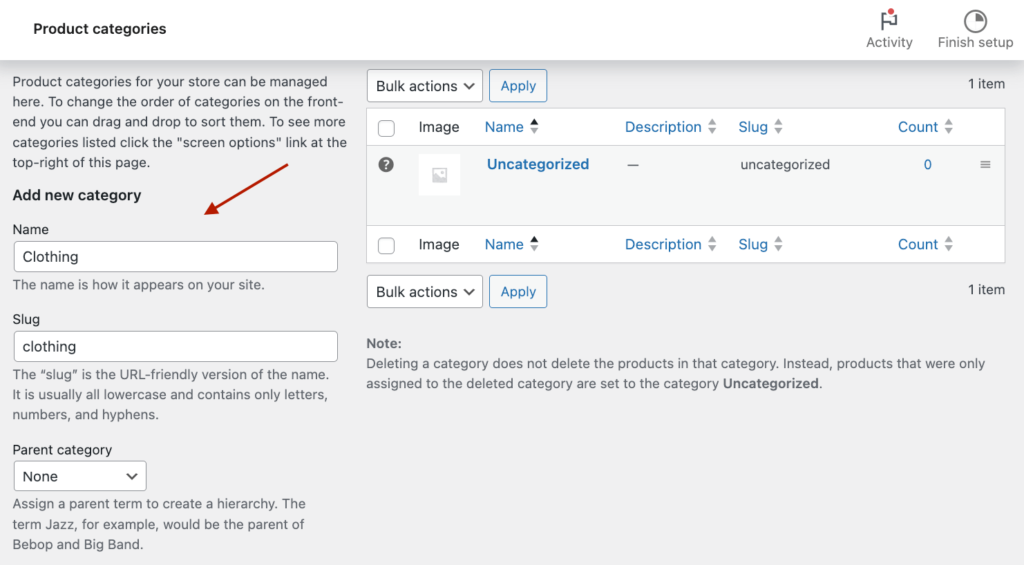Screen dimensions: 1024x565
Task: Open the Activity flag icon
Action: (x=889, y=20)
